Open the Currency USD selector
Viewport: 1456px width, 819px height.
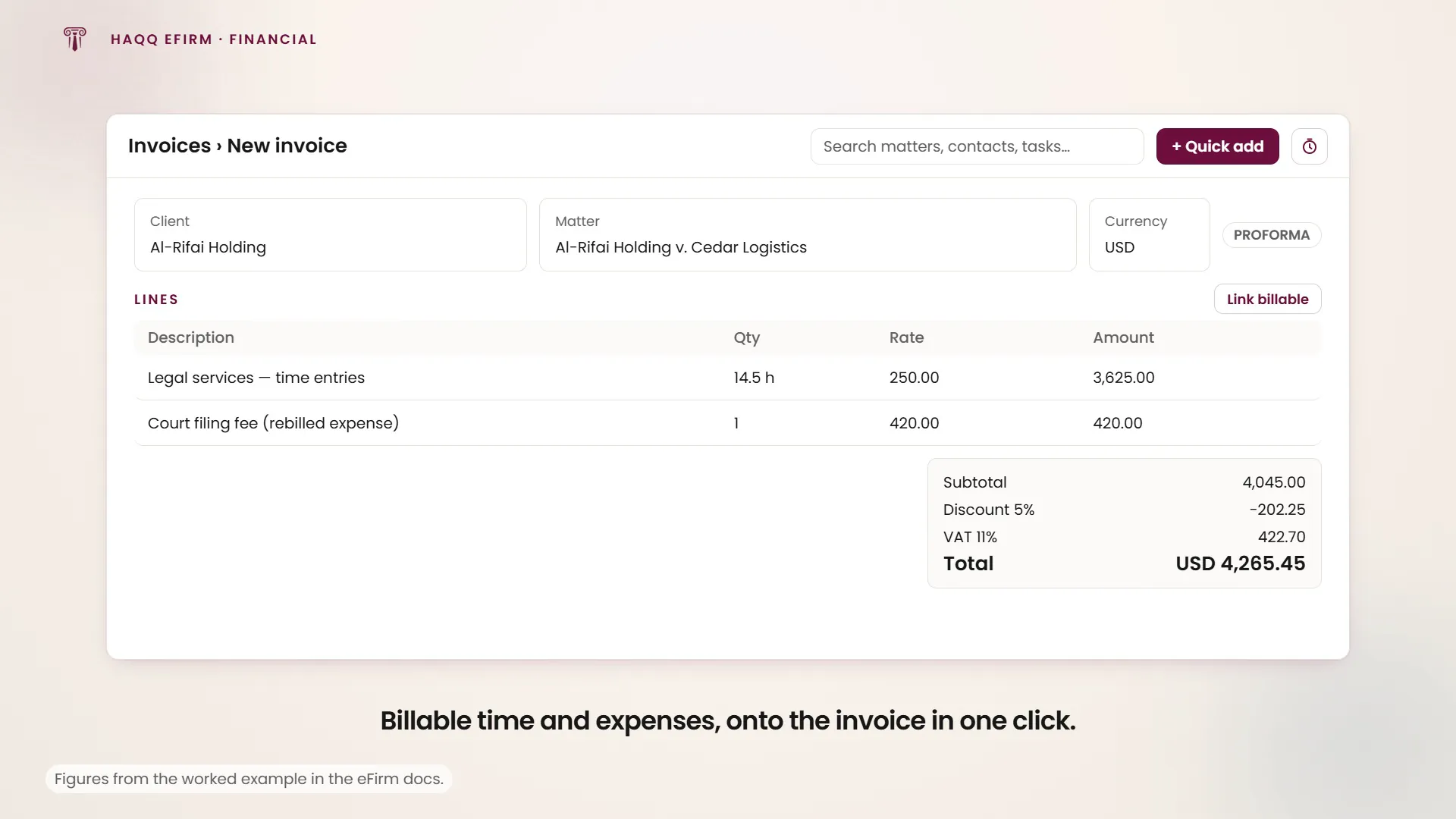tap(1149, 234)
